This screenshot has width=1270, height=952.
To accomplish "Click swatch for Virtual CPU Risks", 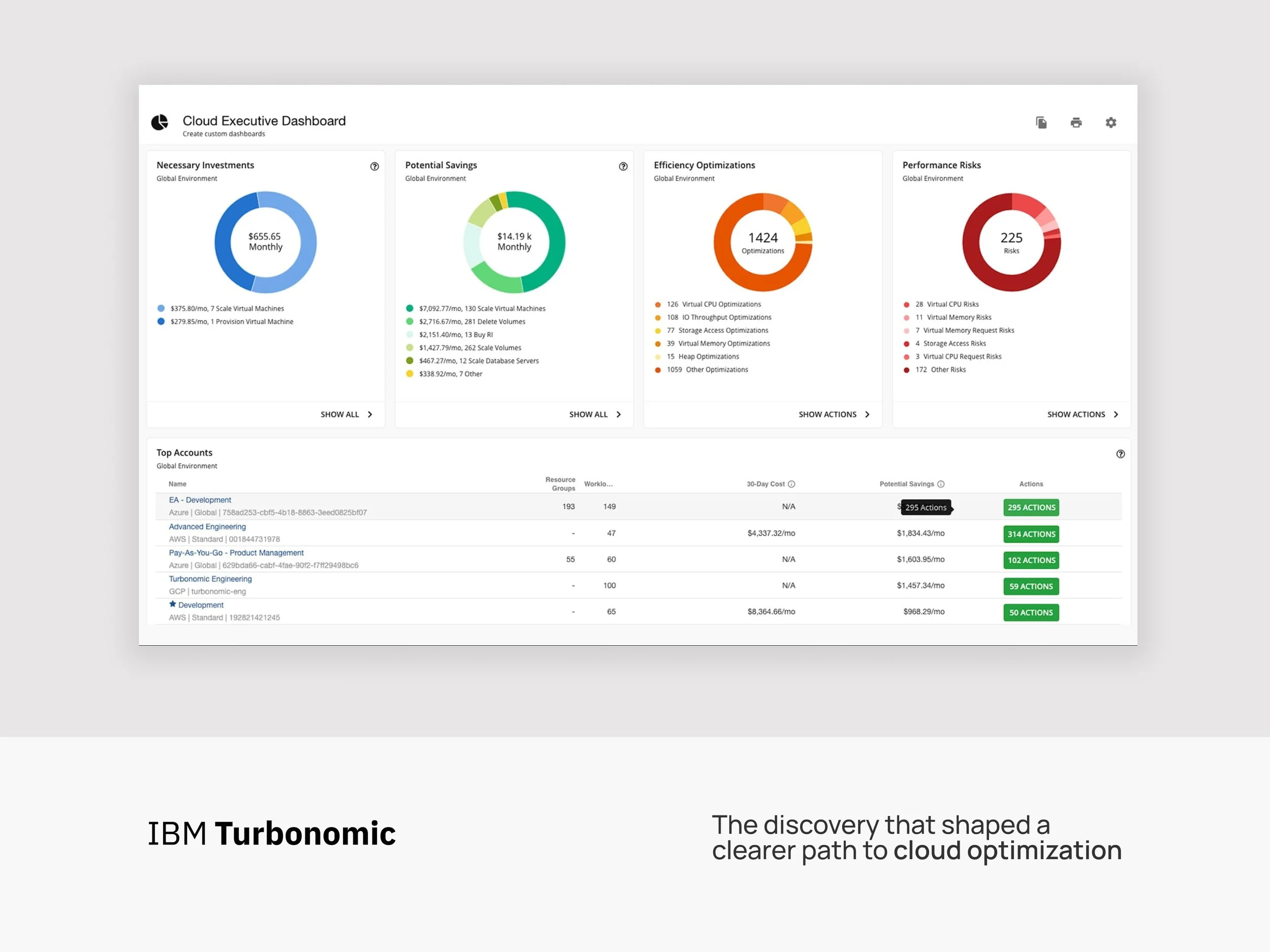I will [x=907, y=305].
